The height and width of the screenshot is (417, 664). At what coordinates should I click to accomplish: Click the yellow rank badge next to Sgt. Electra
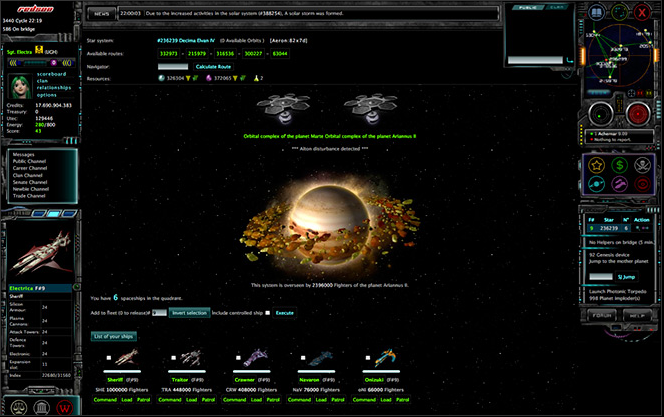[x=39, y=50]
